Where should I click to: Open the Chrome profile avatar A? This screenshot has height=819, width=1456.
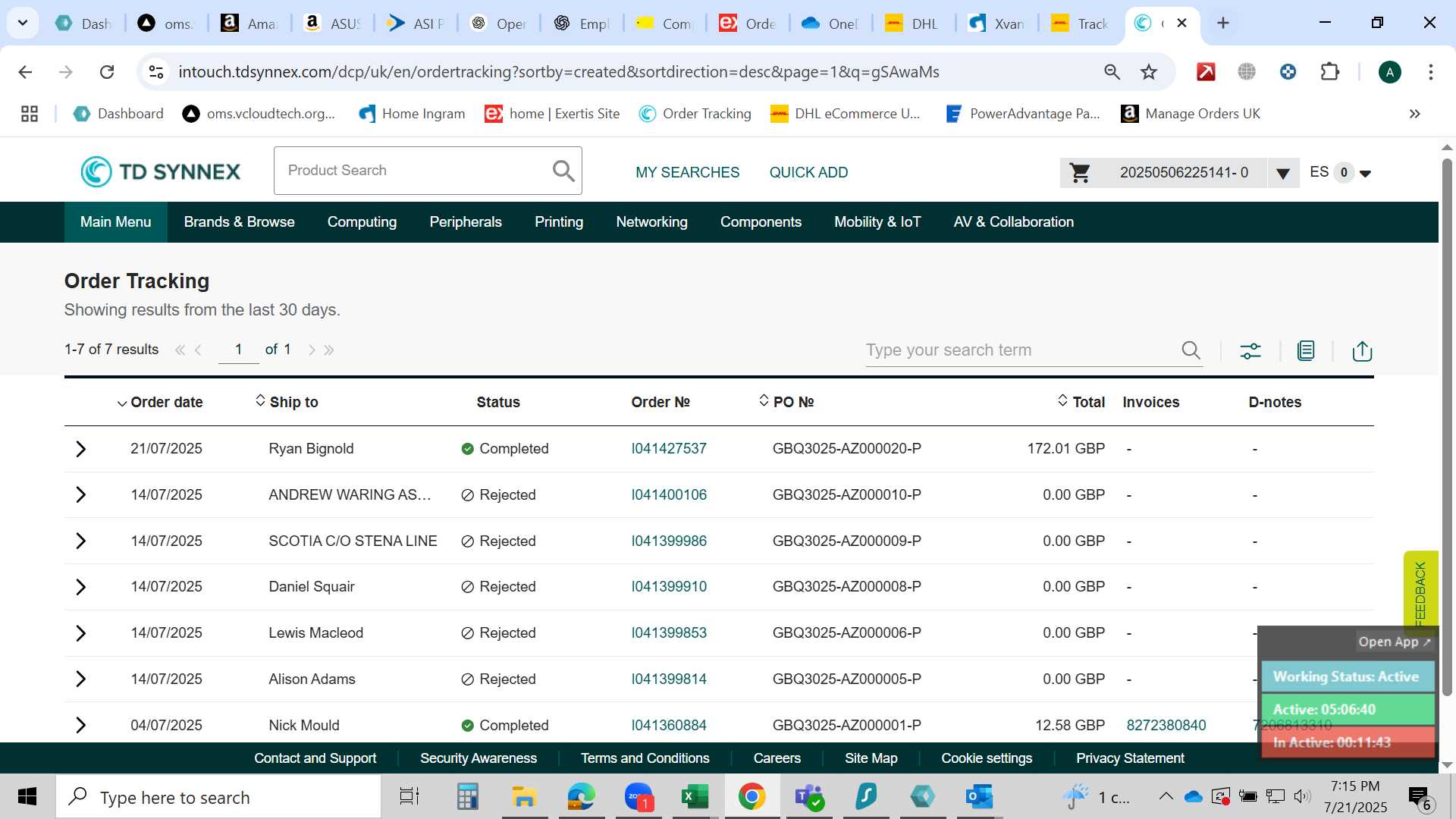tap(1389, 72)
